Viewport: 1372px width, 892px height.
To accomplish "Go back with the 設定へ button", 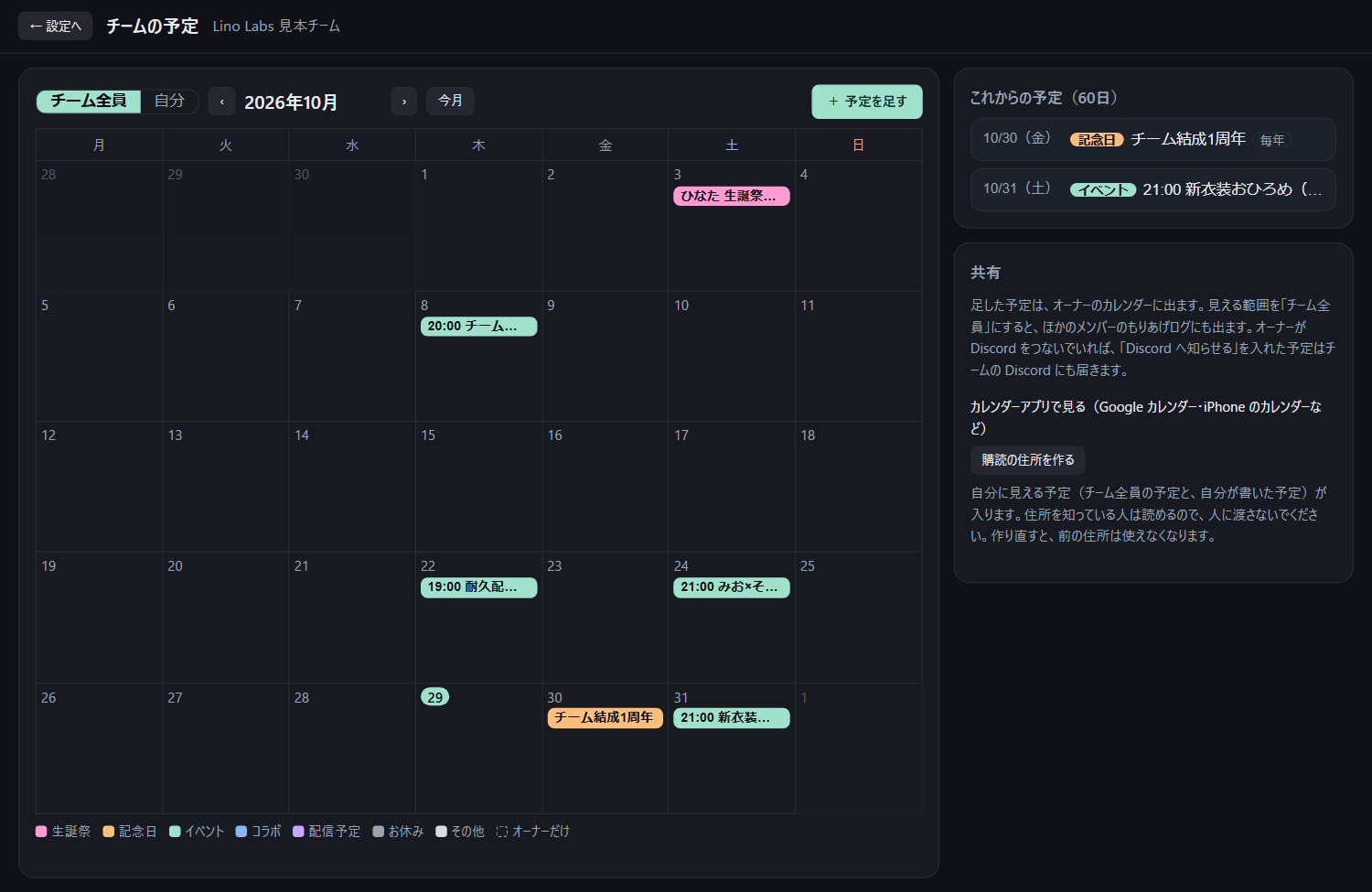I will pos(55,26).
